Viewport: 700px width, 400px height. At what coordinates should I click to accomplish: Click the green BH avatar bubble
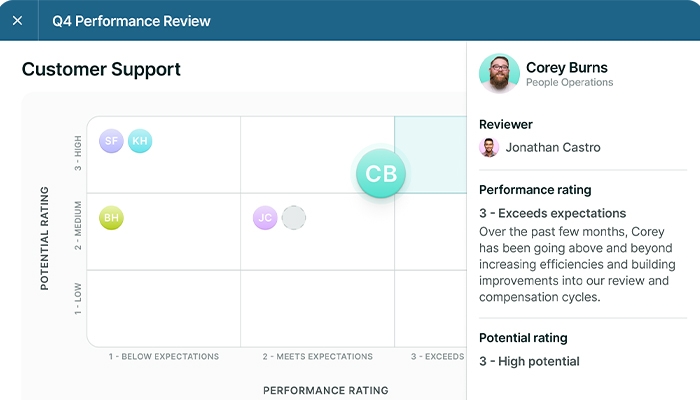pyautogui.click(x=111, y=217)
